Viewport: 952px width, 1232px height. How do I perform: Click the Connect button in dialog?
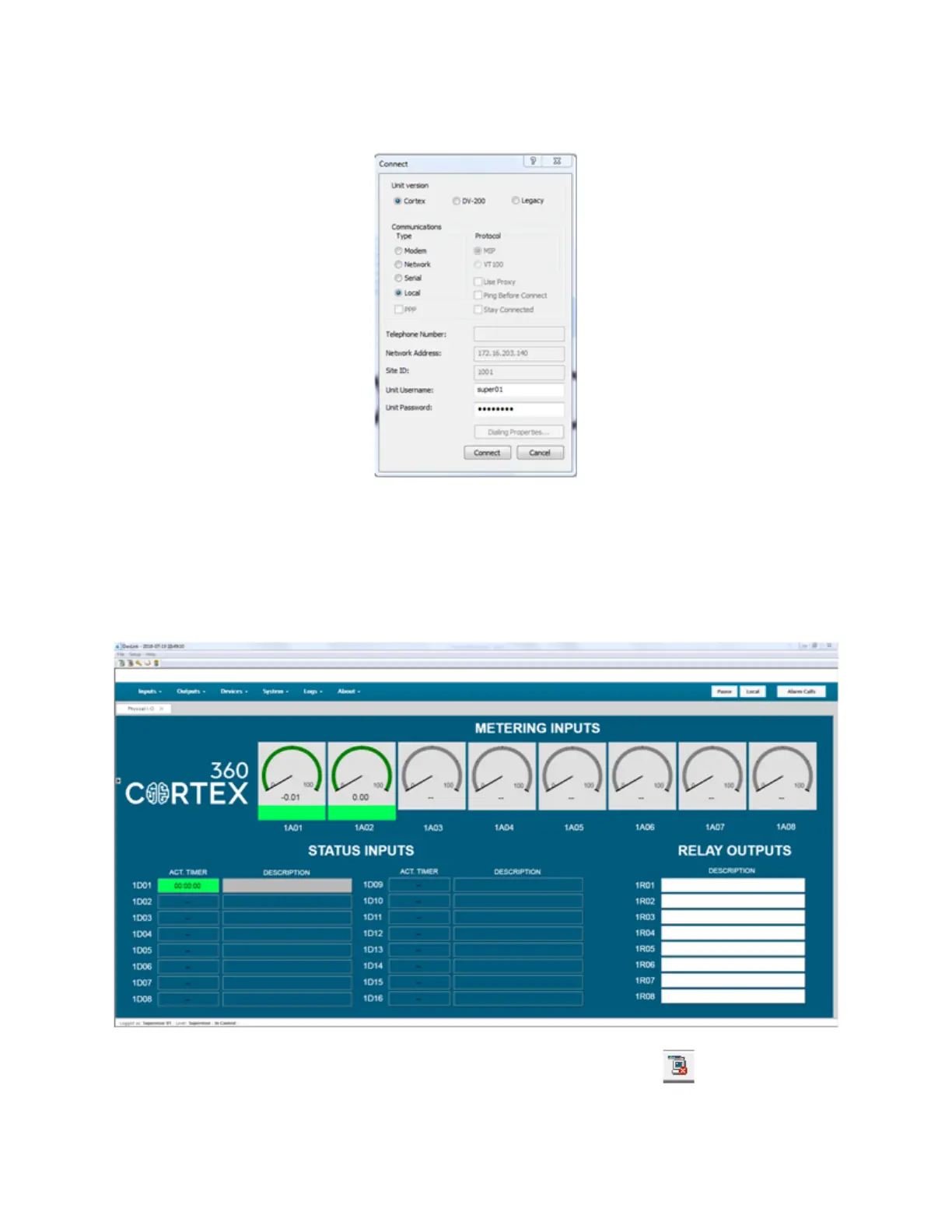487,453
